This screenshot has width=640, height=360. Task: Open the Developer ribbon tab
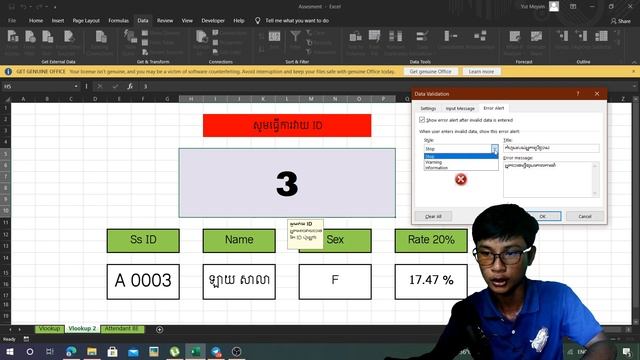(x=213, y=20)
